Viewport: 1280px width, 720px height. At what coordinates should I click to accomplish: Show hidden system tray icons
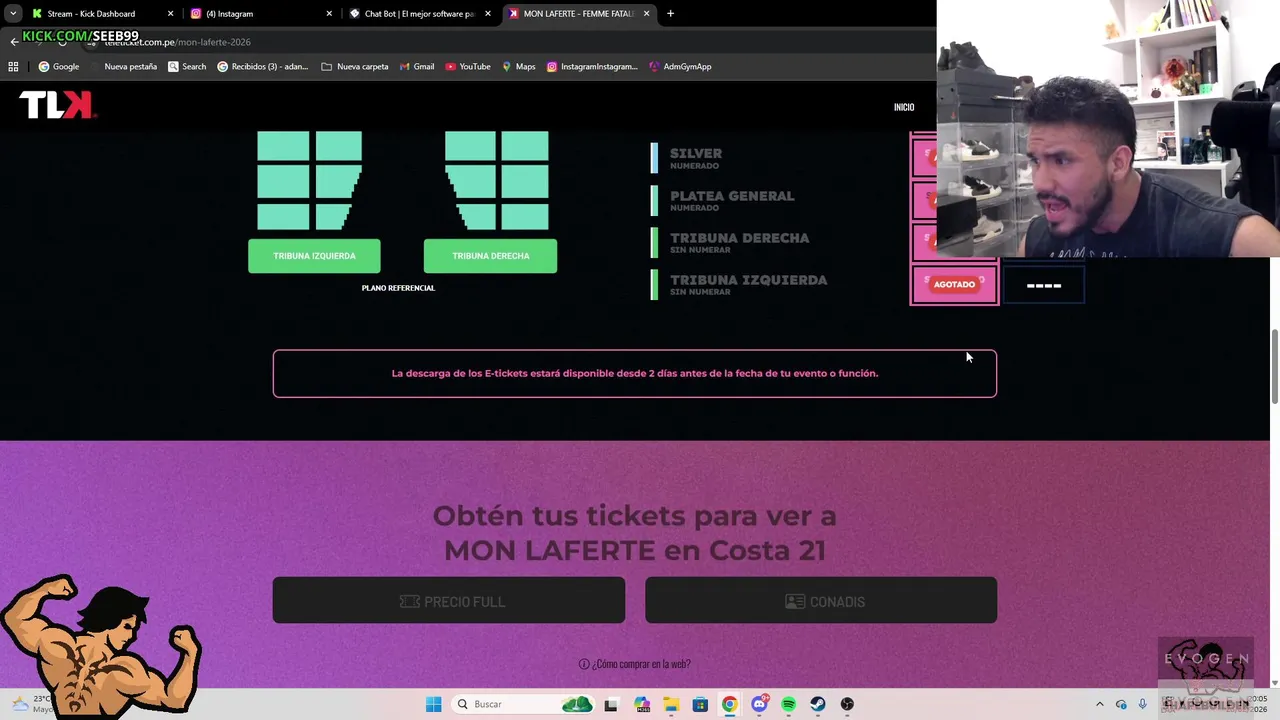pyautogui.click(x=1100, y=704)
